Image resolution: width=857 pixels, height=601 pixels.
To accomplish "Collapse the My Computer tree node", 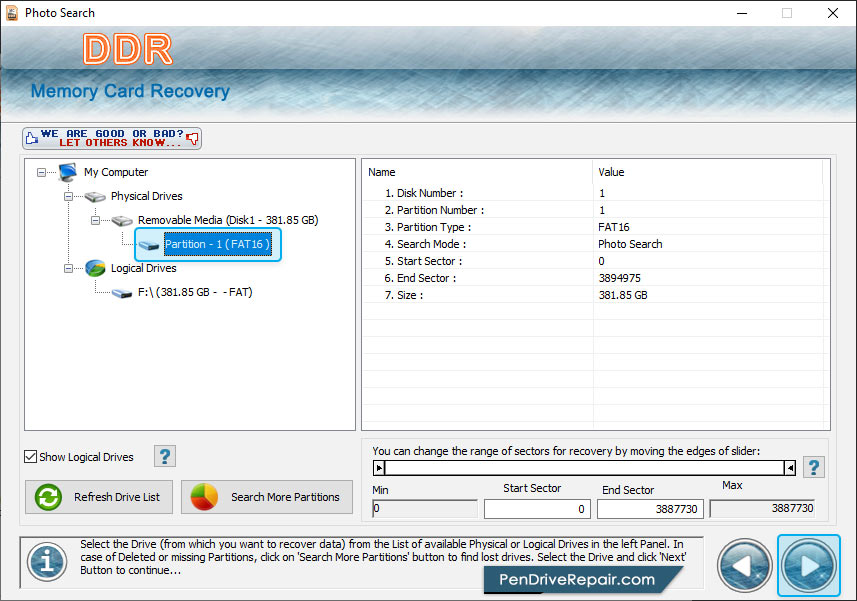I will point(42,173).
